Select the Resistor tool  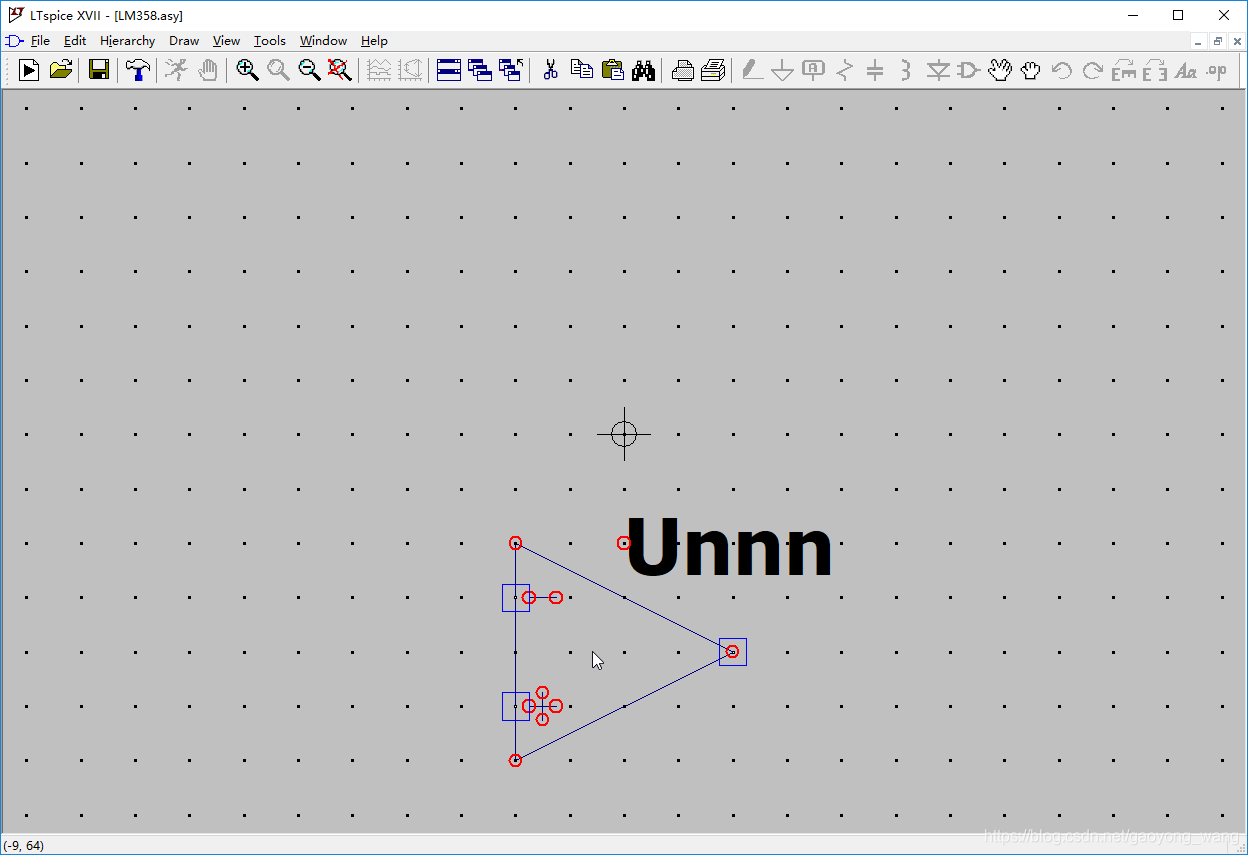[845, 70]
